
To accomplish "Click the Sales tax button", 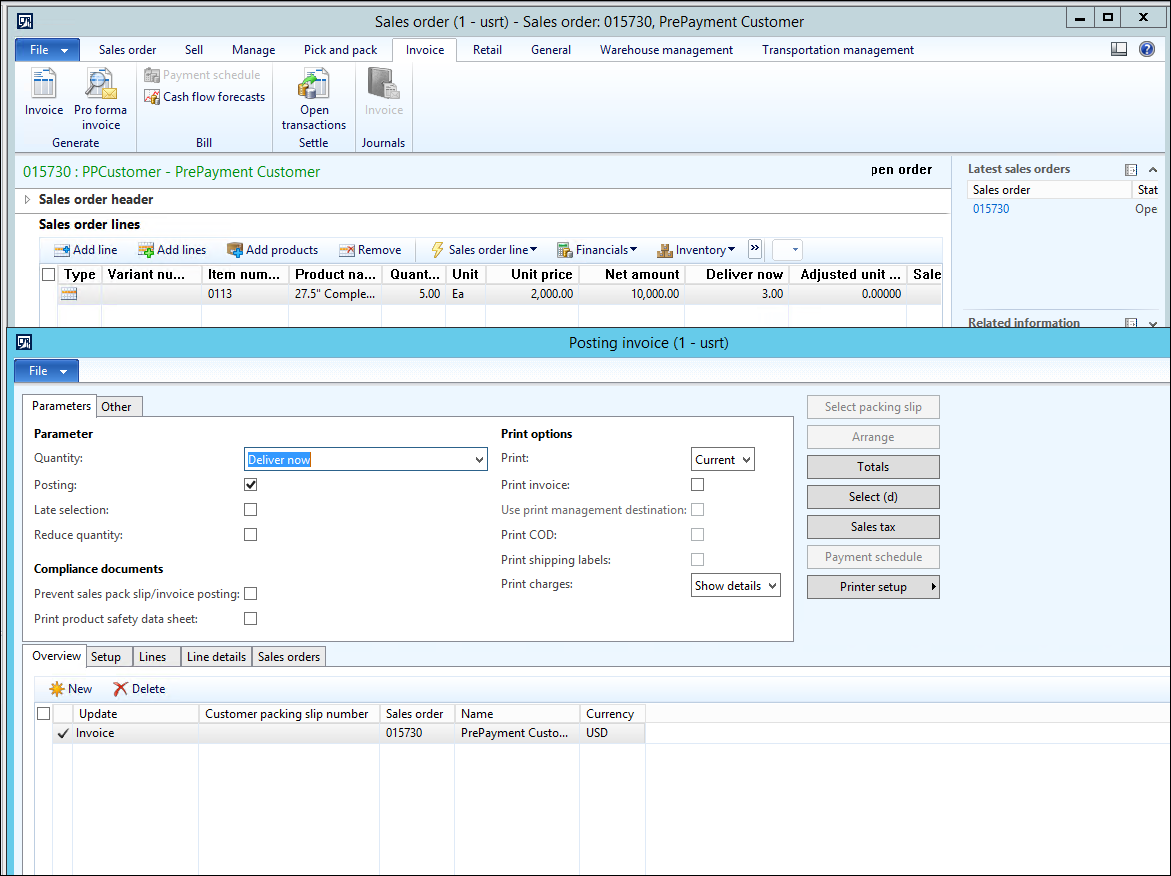I will tap(872, 527).
